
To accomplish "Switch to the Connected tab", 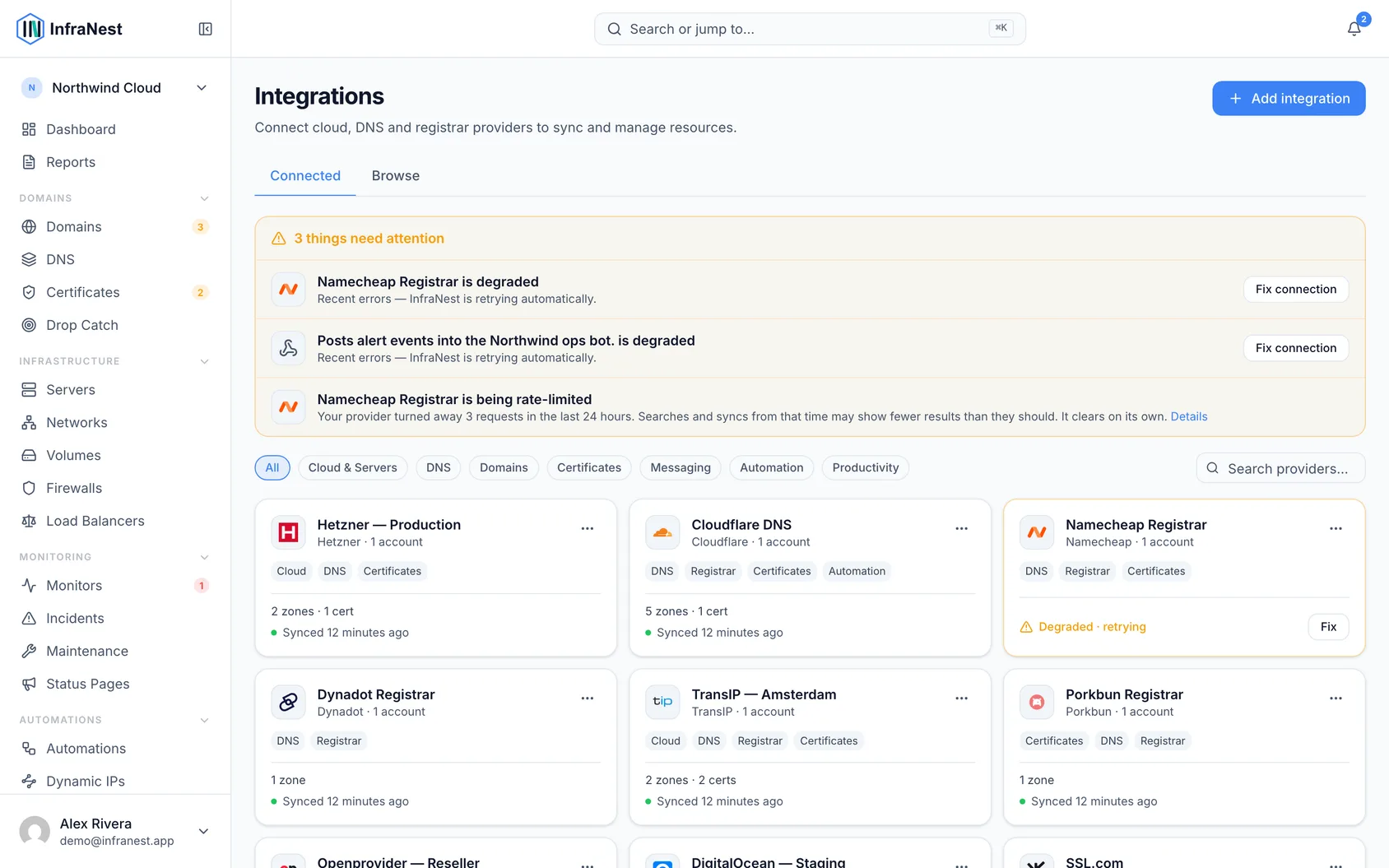I will coord(305,176).
